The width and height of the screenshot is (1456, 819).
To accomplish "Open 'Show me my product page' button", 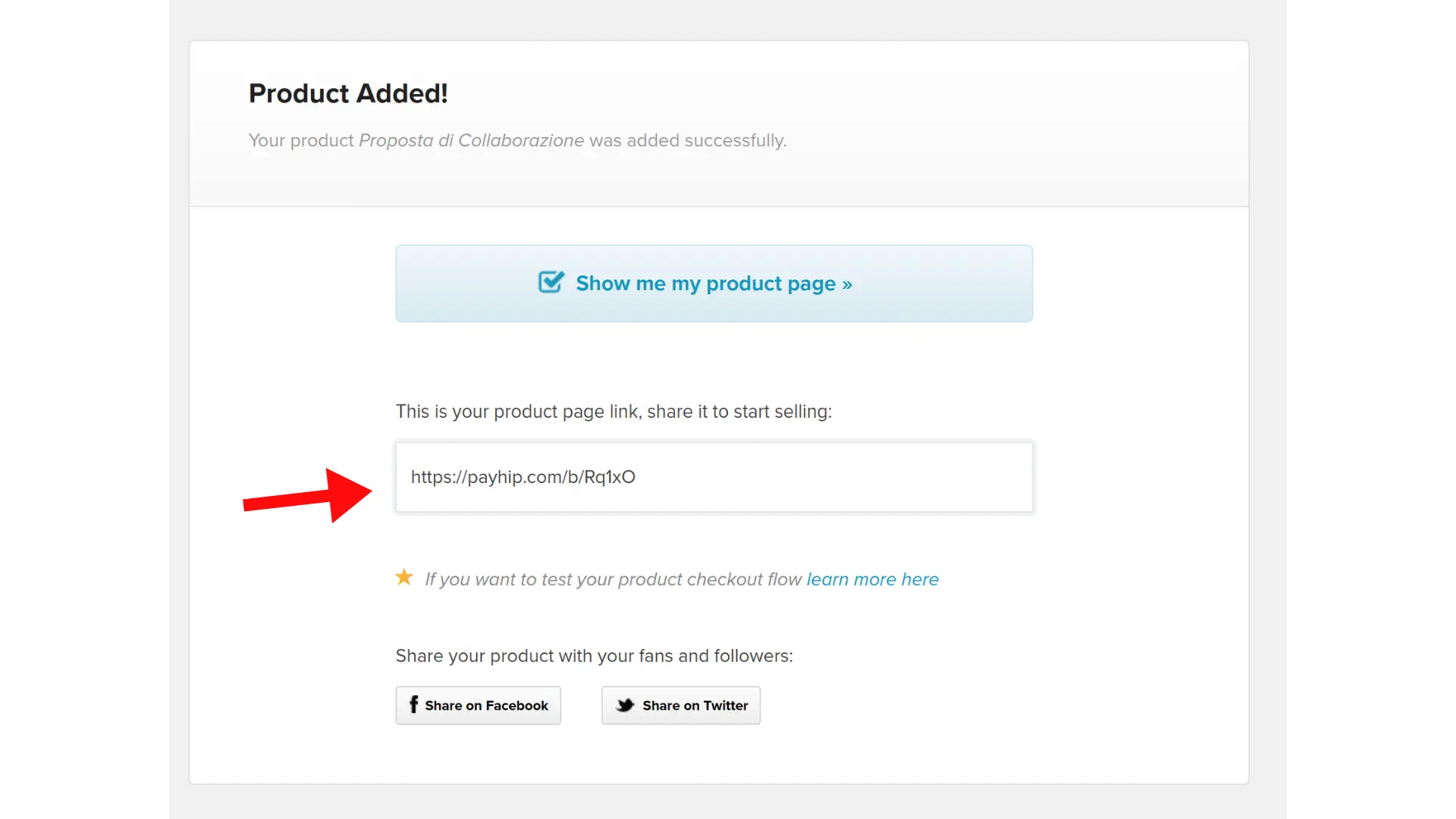I will [714, 284].
